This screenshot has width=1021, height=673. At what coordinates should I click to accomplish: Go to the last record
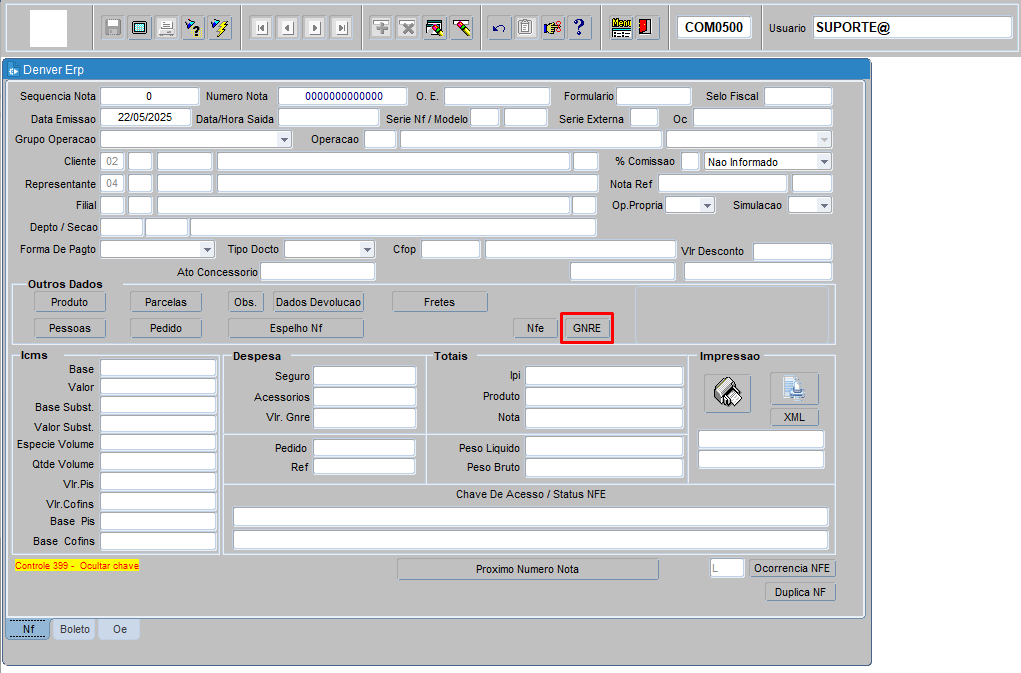click(342, 28)
